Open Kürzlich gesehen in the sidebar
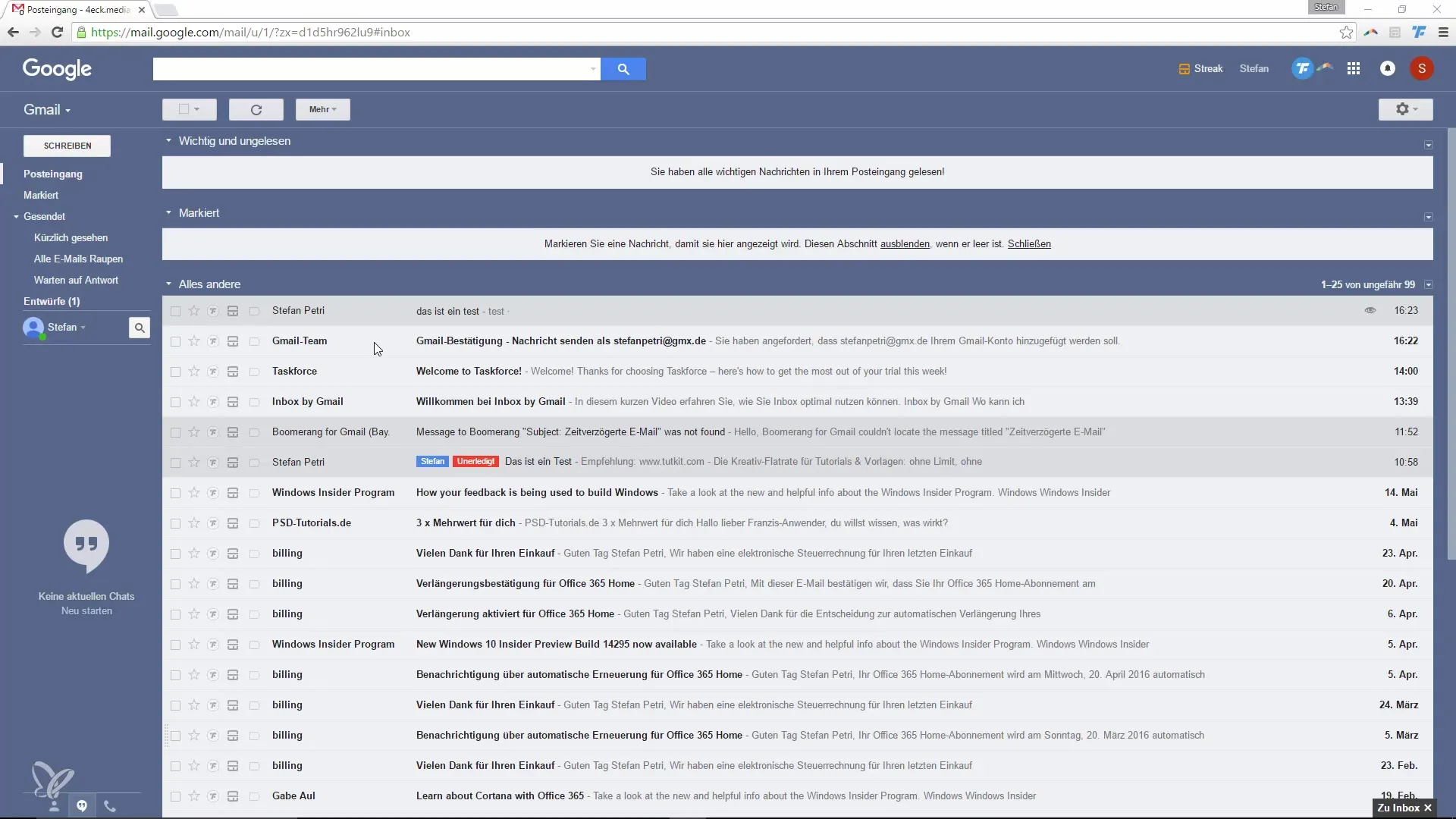The width and height of the screenshot is (1456, 819). 71,237
